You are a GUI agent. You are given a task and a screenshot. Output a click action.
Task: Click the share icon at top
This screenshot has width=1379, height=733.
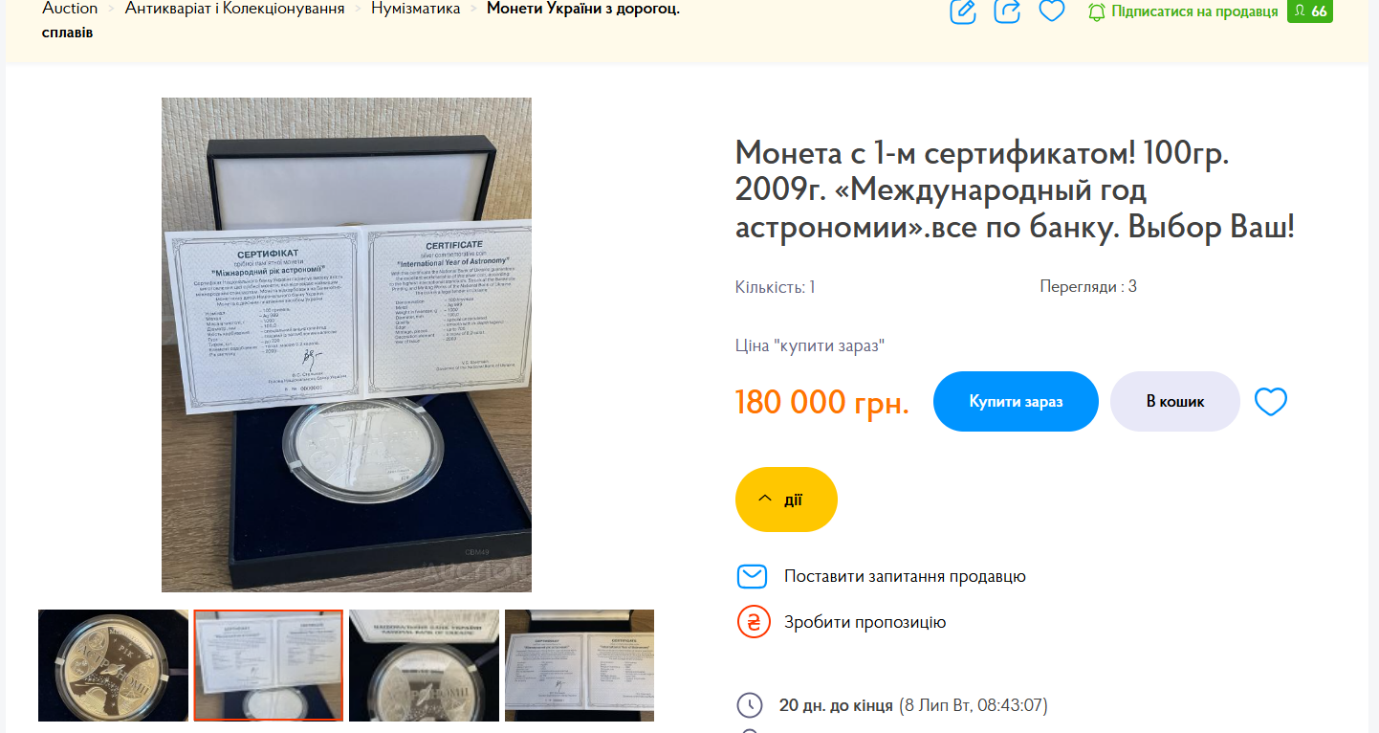coord(1007,11)
